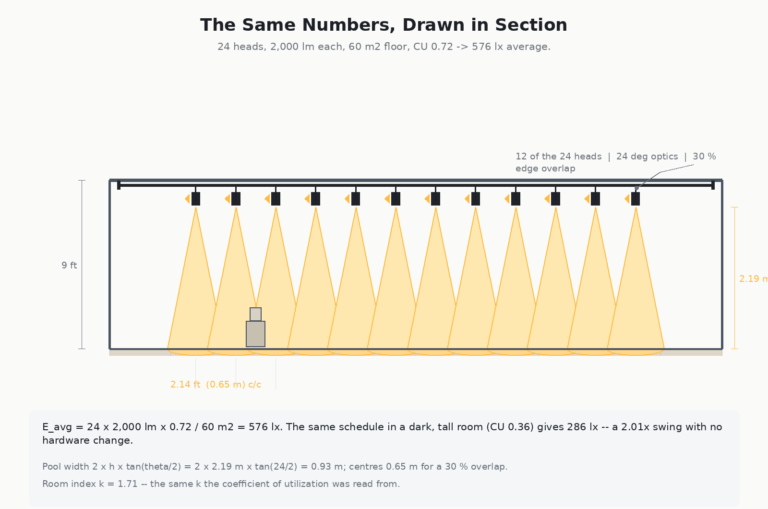Click the leftmost track light head

195,198
